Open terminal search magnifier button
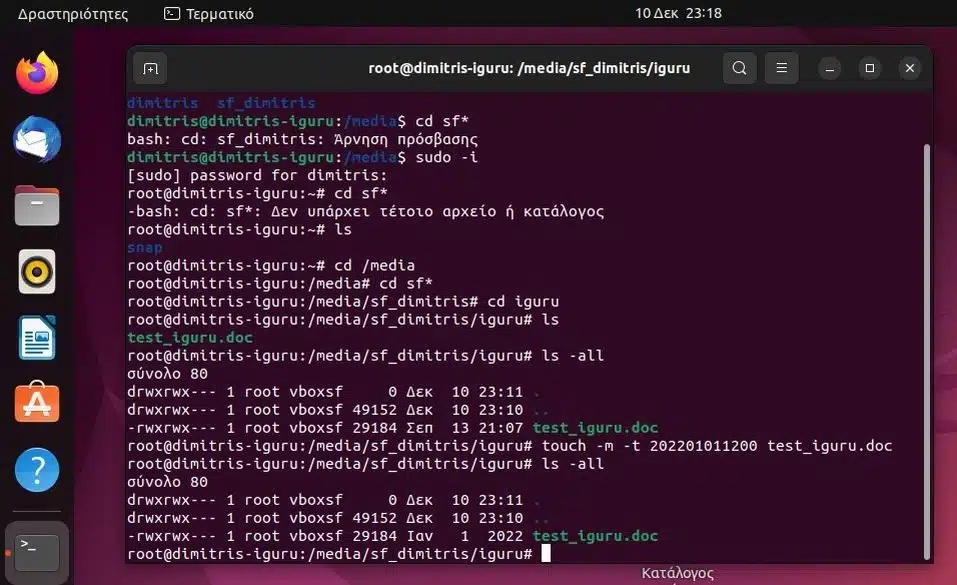The height and width of the screenshot is (585, 957). point(739,68)
